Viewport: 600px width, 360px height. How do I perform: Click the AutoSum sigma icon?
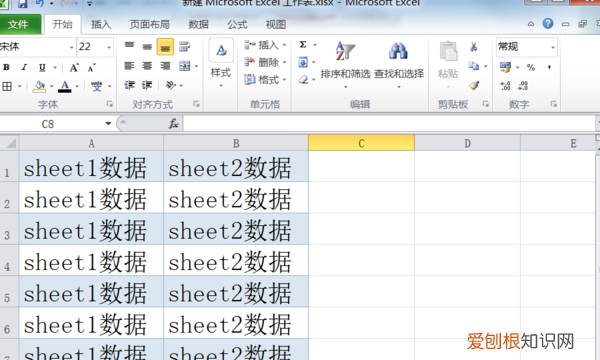[x=303, y=45]
